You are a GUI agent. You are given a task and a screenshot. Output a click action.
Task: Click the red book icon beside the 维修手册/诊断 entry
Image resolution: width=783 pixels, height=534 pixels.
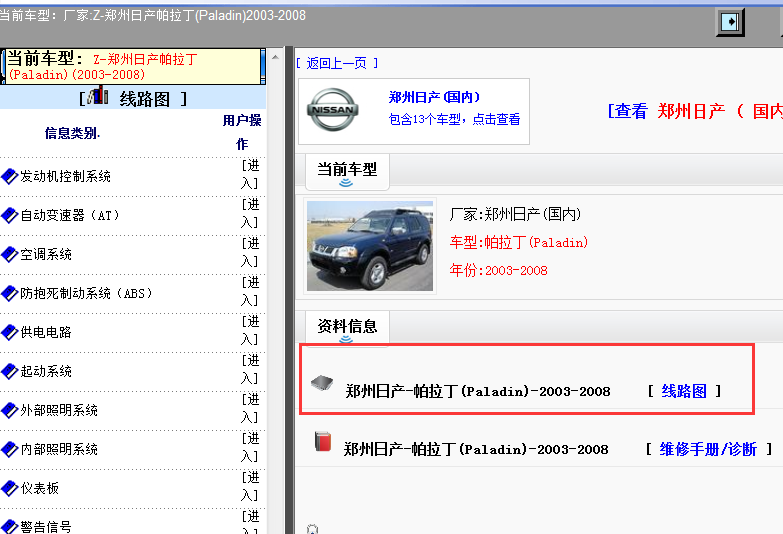click(323, 442)
